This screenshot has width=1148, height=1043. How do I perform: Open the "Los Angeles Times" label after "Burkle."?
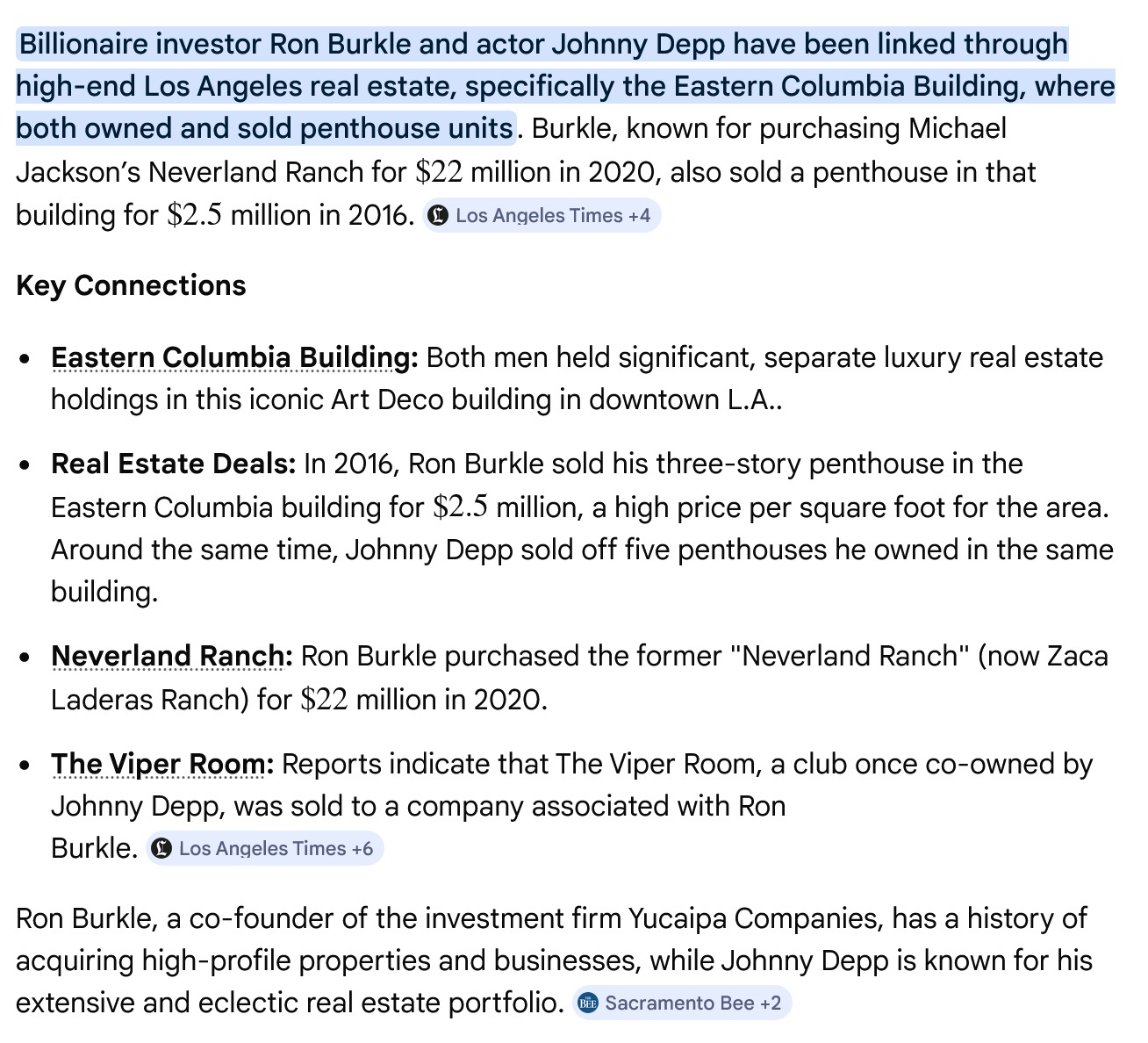coord(262,848)
